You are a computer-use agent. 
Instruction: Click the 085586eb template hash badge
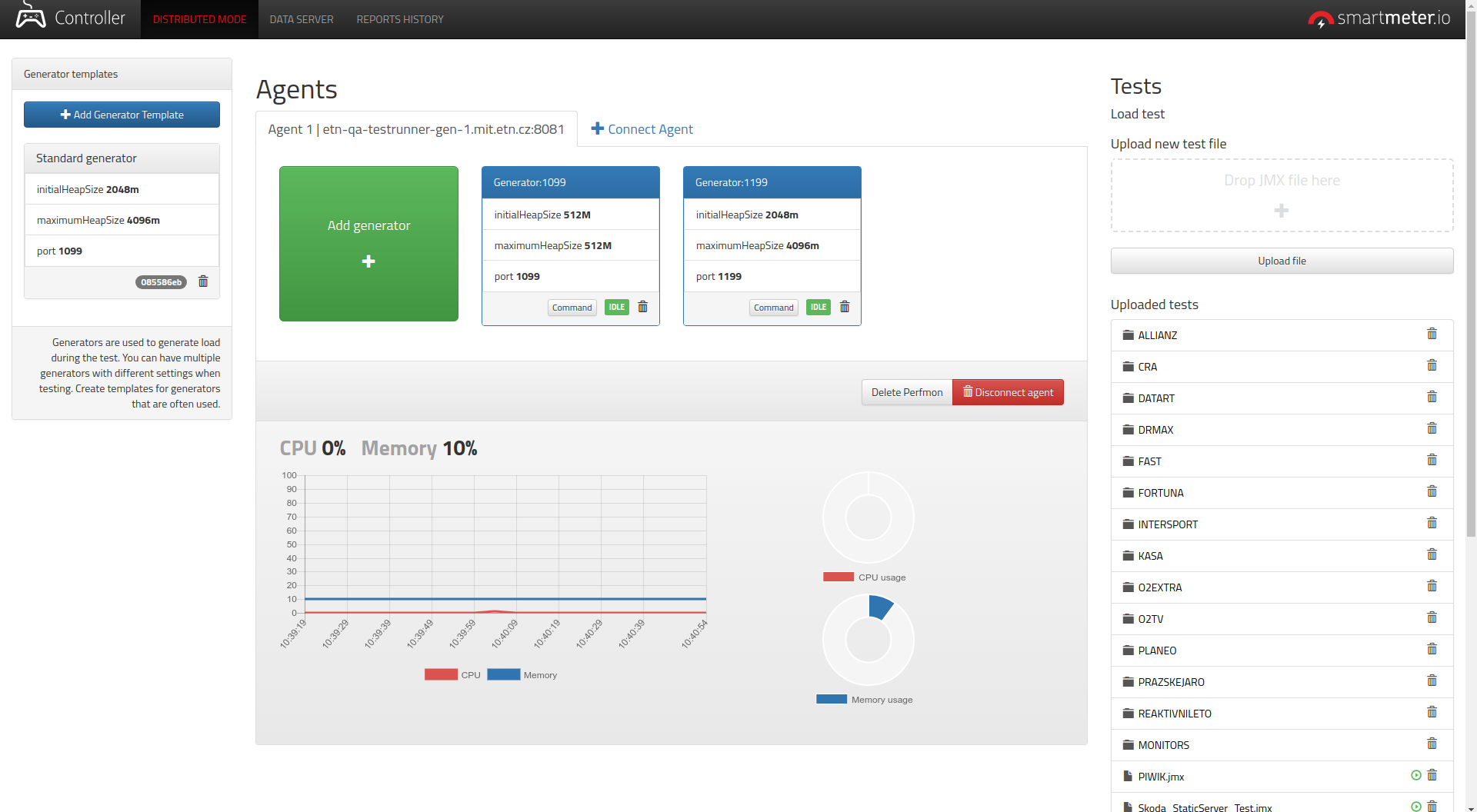[x=161, y=282]
